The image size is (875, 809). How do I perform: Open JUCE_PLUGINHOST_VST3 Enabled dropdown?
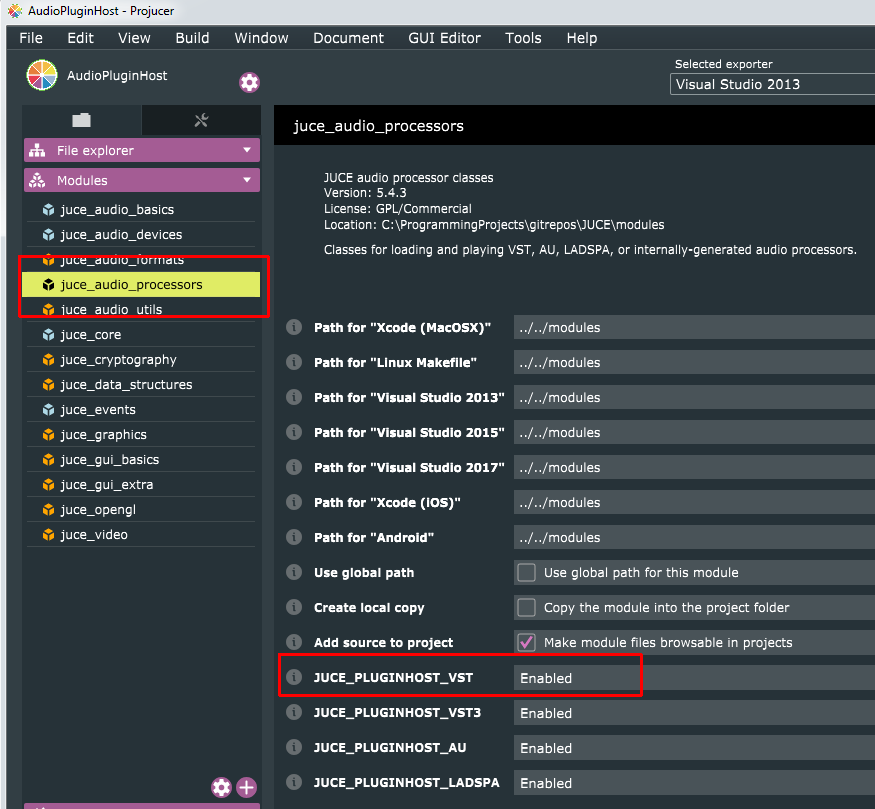coord(694,713)
